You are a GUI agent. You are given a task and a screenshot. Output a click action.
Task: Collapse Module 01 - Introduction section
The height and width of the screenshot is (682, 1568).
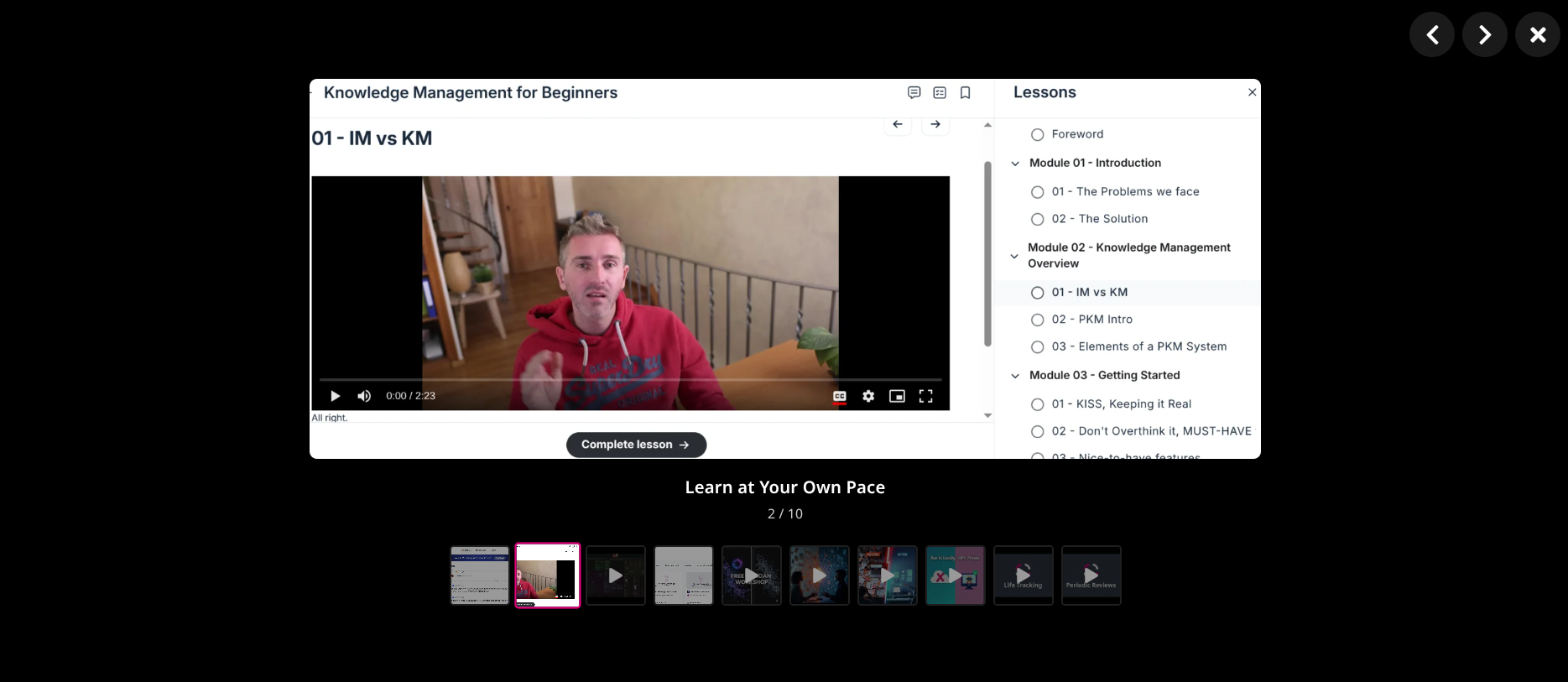tap(1015, 164)
